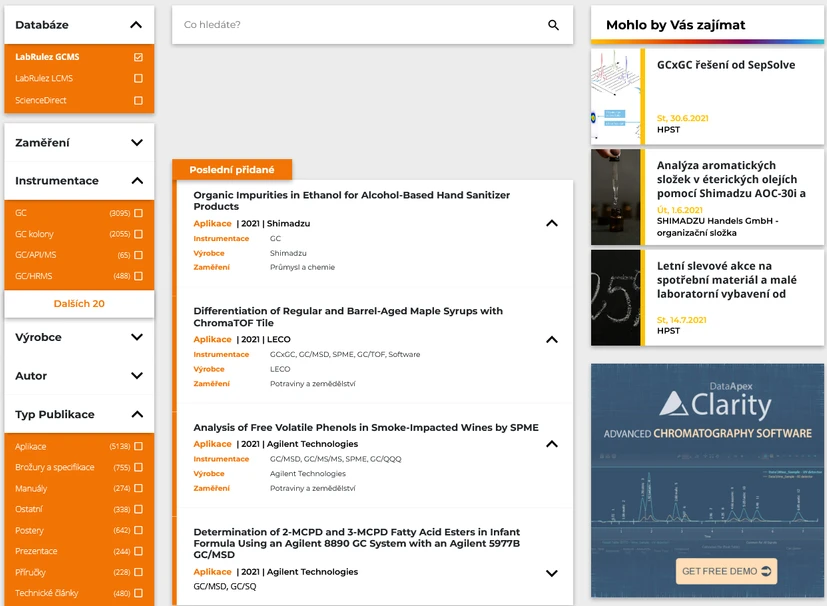
Task: Enable the ScienceDirect database checkbox
Action: (x=138, y=100)
